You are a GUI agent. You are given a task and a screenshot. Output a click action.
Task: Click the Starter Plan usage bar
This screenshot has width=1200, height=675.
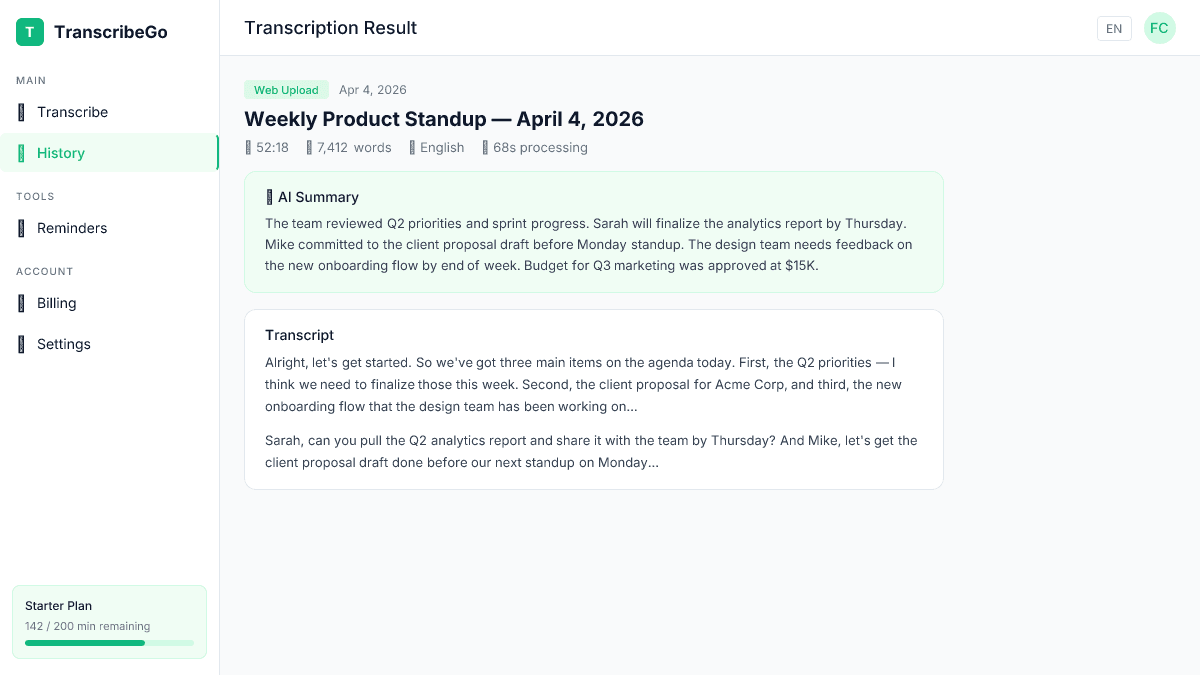tap(109, 643)
